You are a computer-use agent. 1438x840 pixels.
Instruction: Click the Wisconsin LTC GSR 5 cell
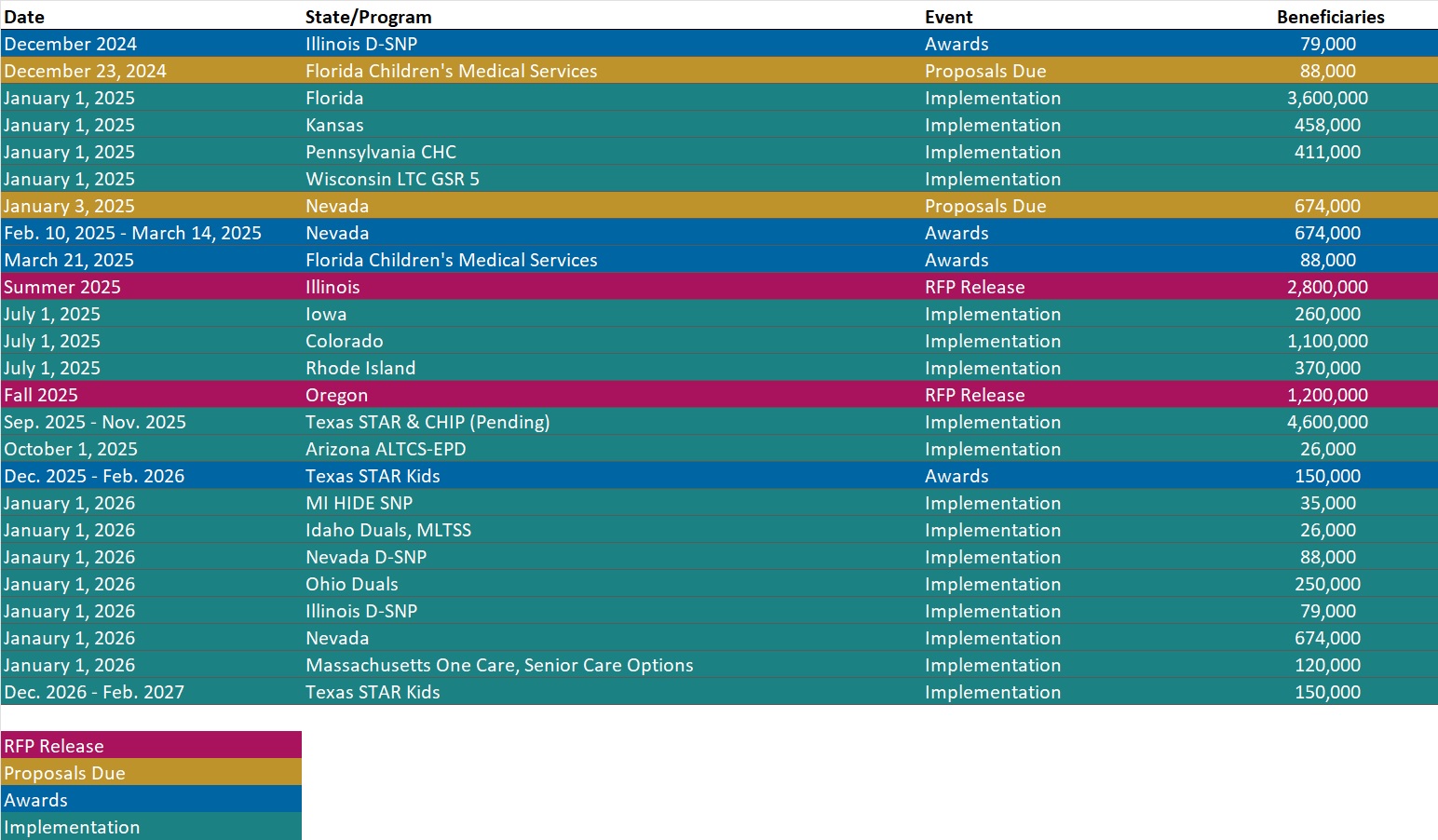tap(392, 179)
